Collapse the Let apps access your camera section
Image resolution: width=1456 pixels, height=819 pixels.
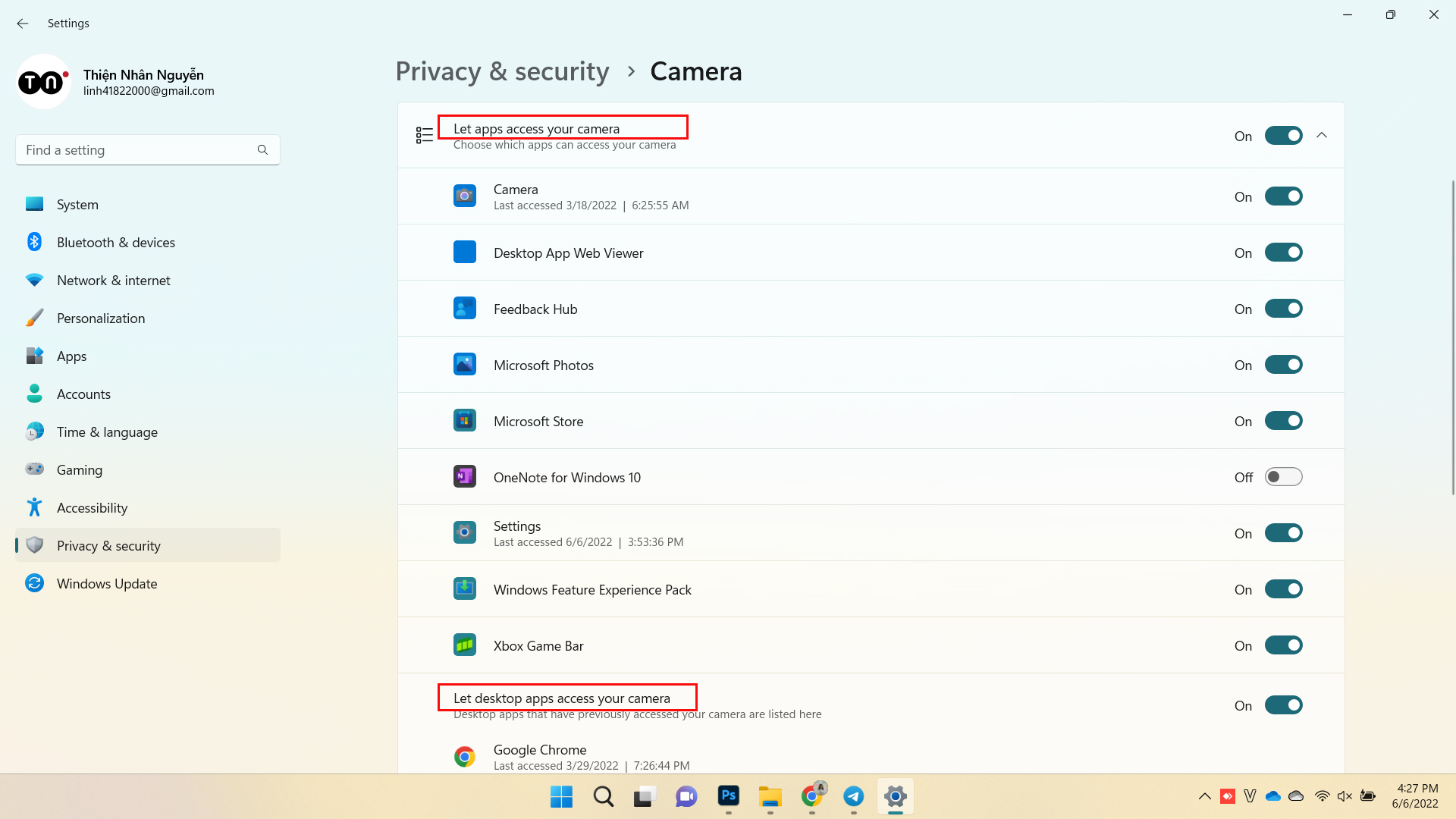point(1322,135)
